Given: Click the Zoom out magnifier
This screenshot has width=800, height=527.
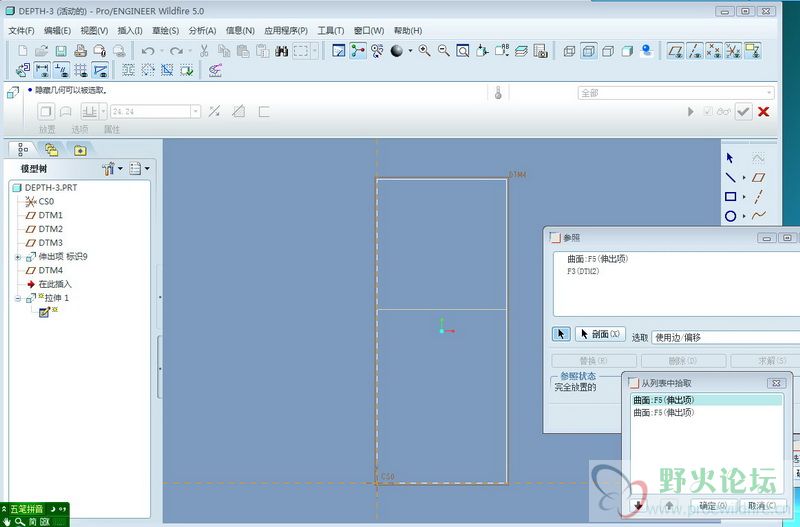Looking at the screenshot, I should point(444,51).
